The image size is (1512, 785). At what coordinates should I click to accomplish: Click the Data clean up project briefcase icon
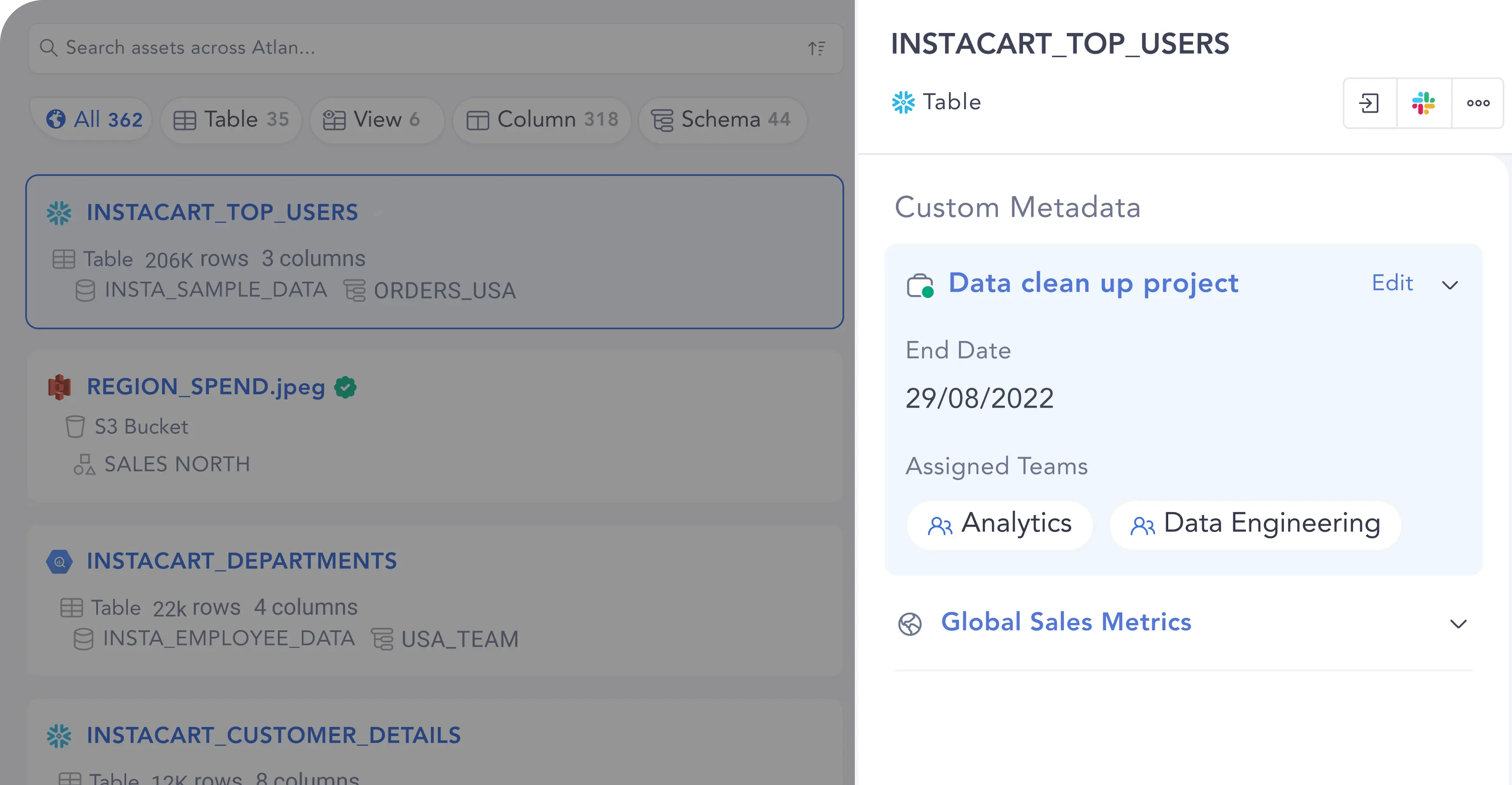pos(920,286)
